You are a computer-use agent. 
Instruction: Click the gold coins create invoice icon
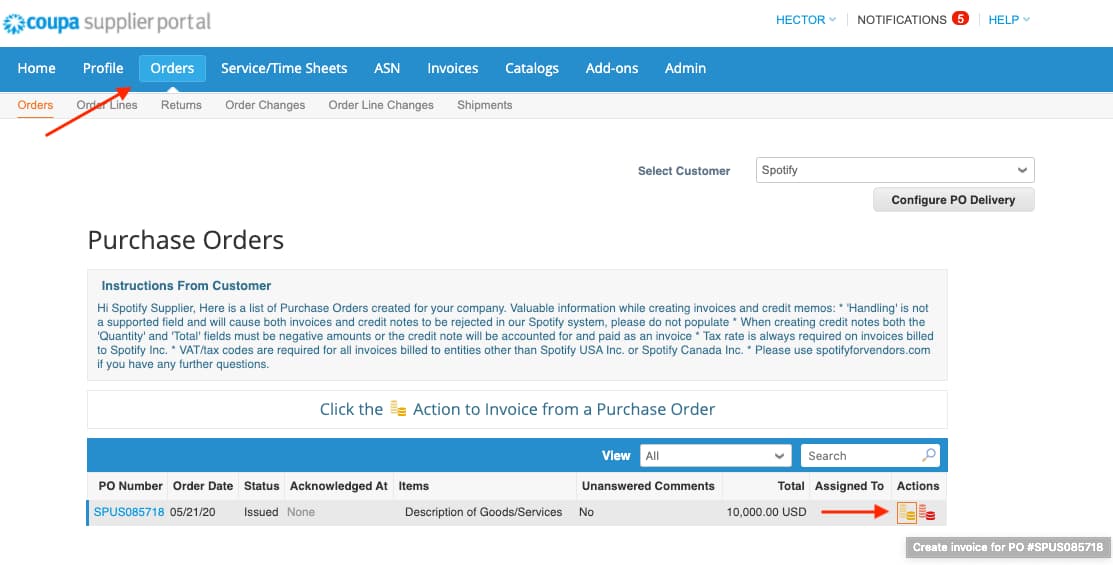[907, 513]
